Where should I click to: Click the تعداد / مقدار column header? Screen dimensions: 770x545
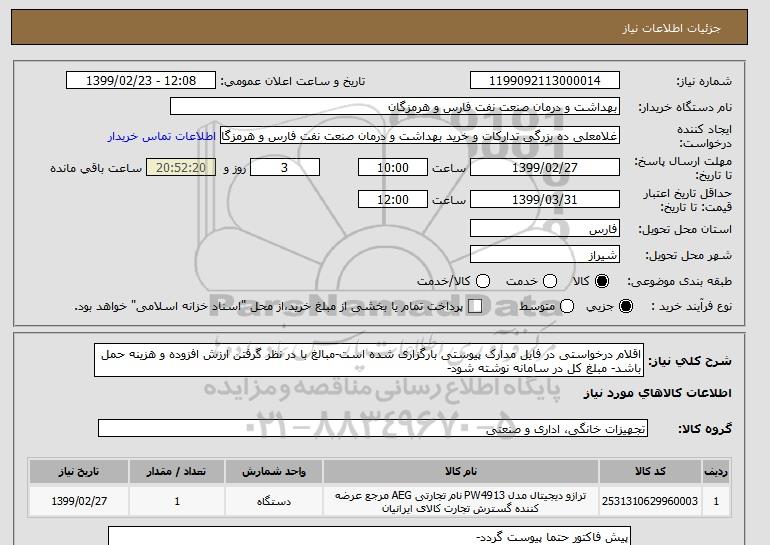[177, 471]
